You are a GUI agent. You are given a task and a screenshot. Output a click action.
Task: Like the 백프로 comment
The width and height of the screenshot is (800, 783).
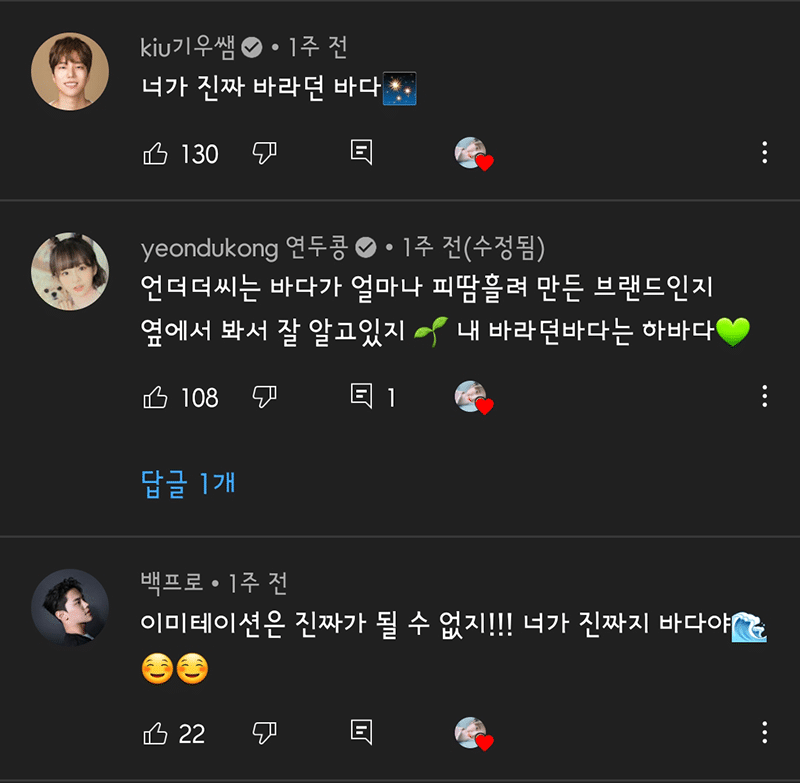tap(156, 733)
